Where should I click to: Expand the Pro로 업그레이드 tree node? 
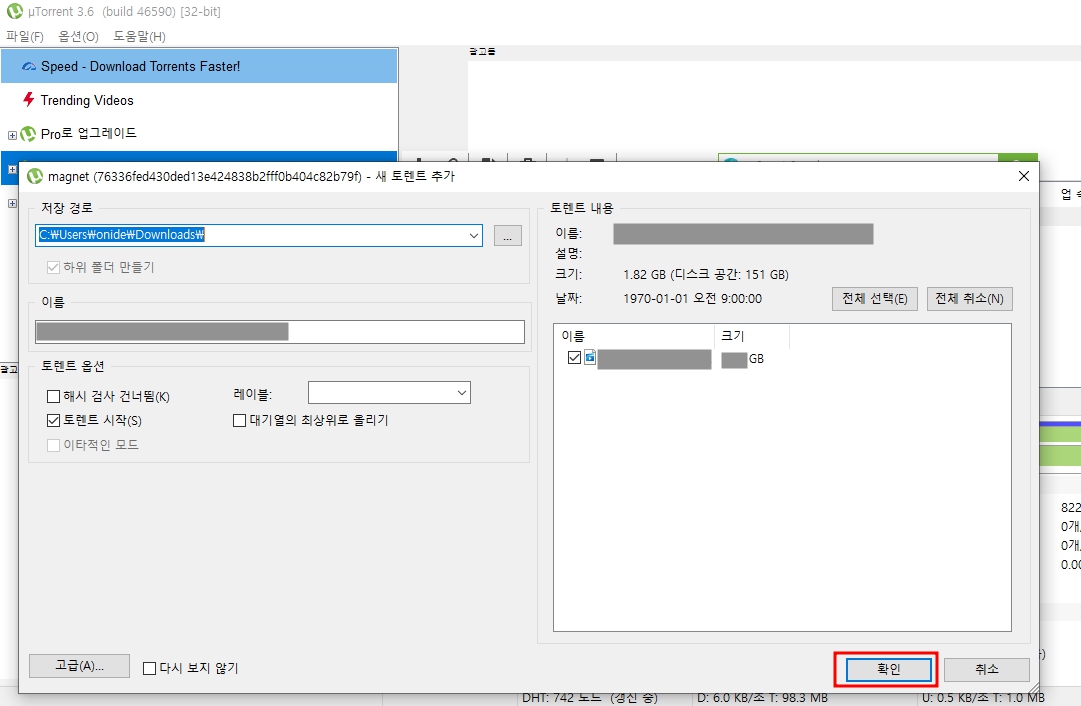[x=12, y=135]
